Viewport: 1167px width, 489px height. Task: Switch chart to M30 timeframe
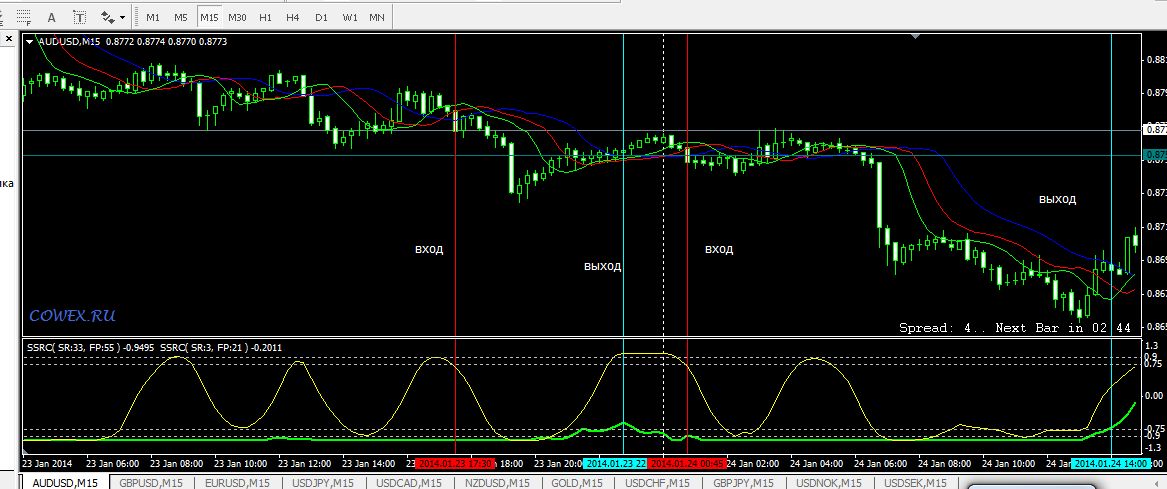pos(237,17)
